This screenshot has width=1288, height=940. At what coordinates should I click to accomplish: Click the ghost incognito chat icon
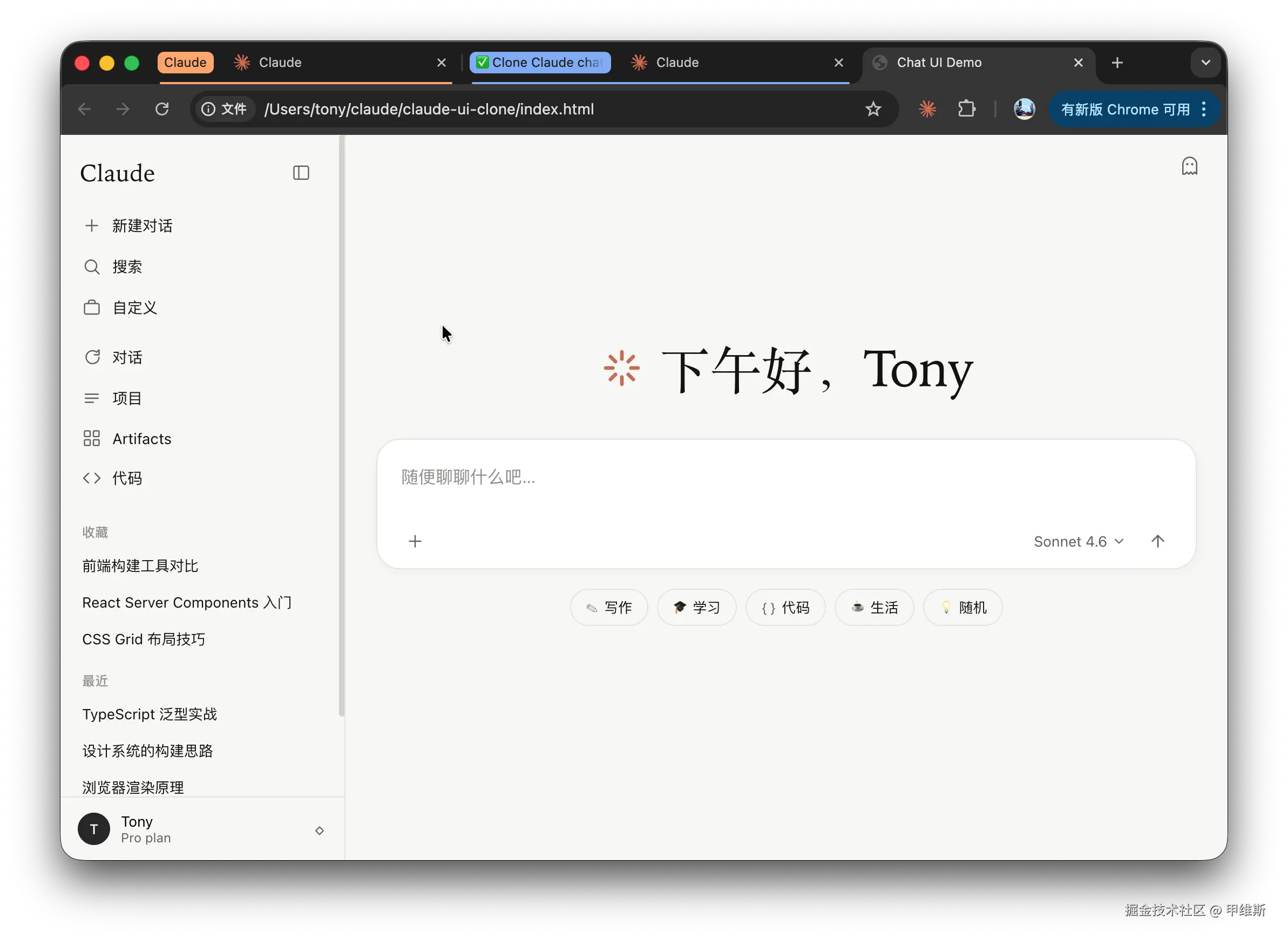coord(1189,166)
